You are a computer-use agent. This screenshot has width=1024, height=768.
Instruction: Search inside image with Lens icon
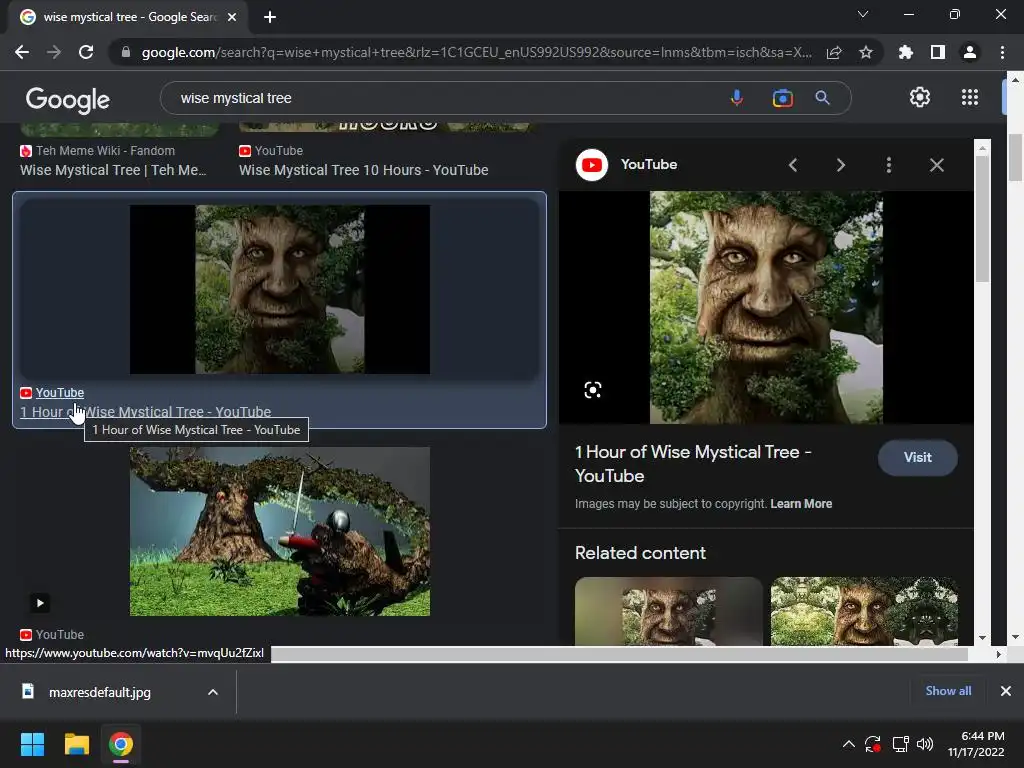592,390
